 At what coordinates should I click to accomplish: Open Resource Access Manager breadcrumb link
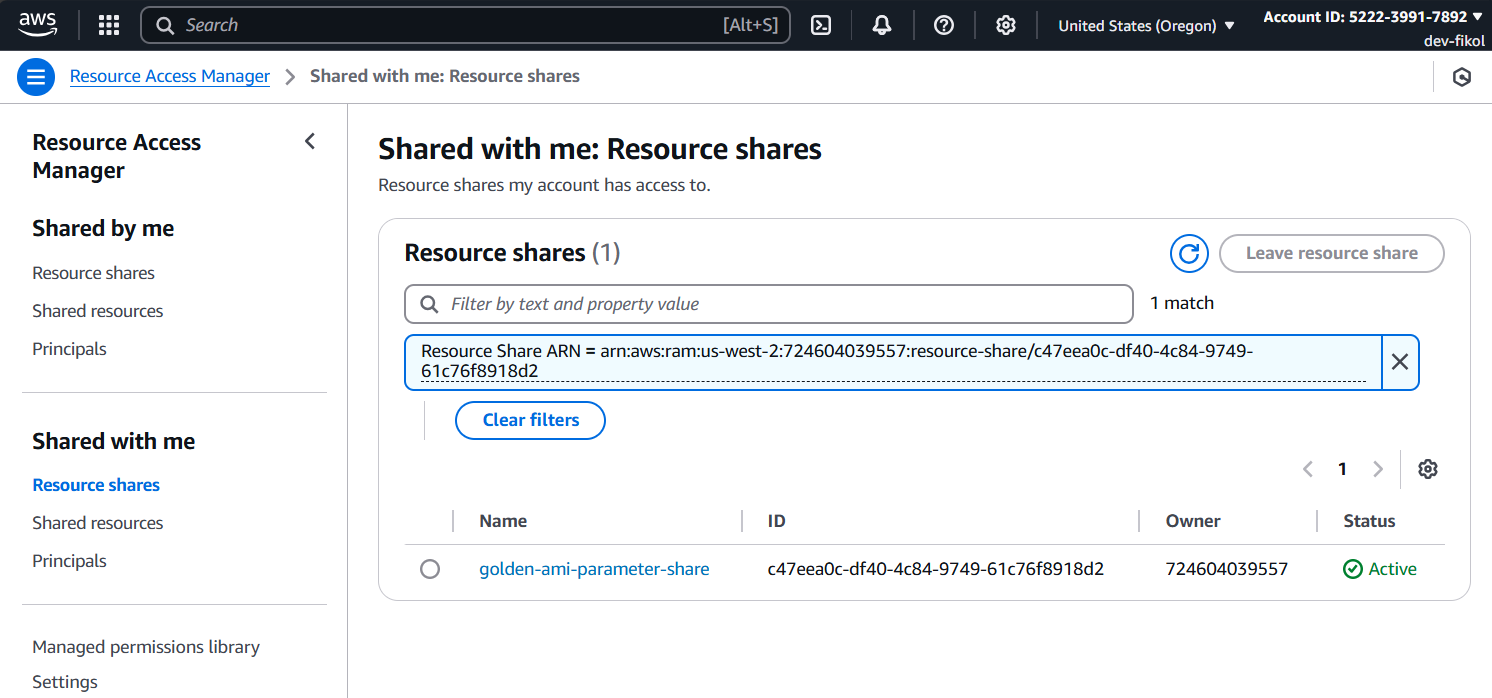[x=170, y=76]
